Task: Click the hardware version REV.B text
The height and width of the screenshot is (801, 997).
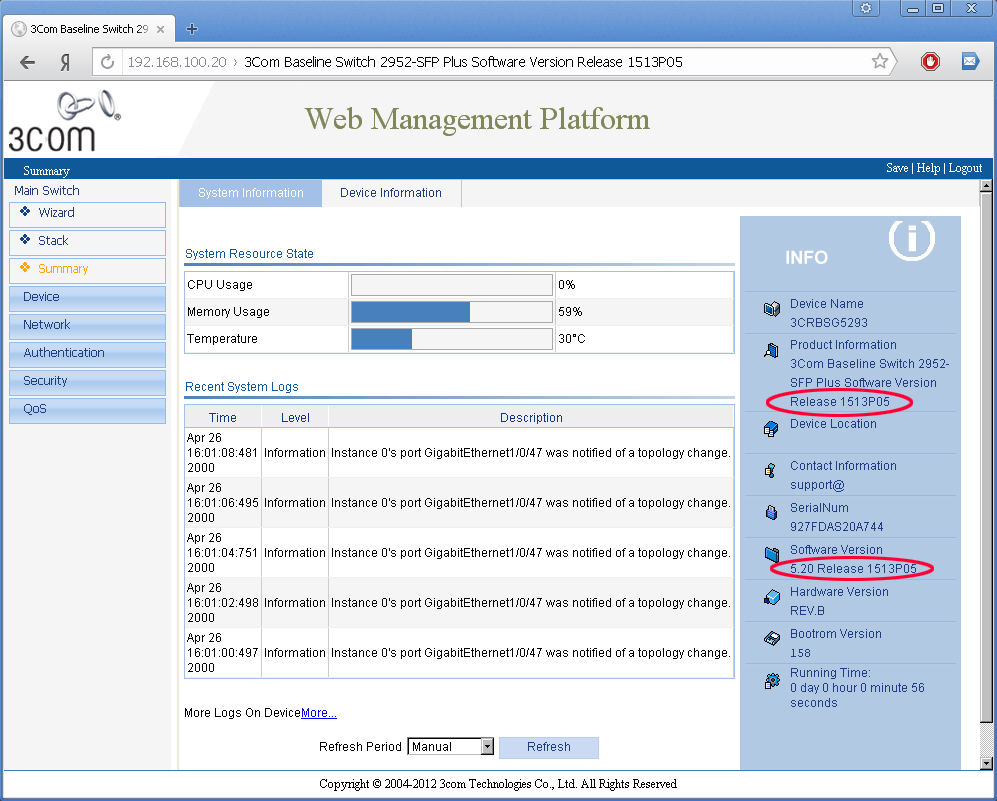Action: click(808, 611)
